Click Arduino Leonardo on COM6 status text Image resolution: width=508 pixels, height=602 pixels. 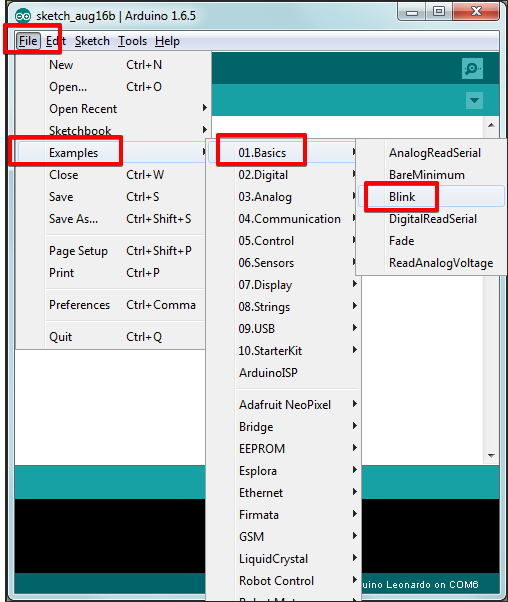click(x=420, y=584)
